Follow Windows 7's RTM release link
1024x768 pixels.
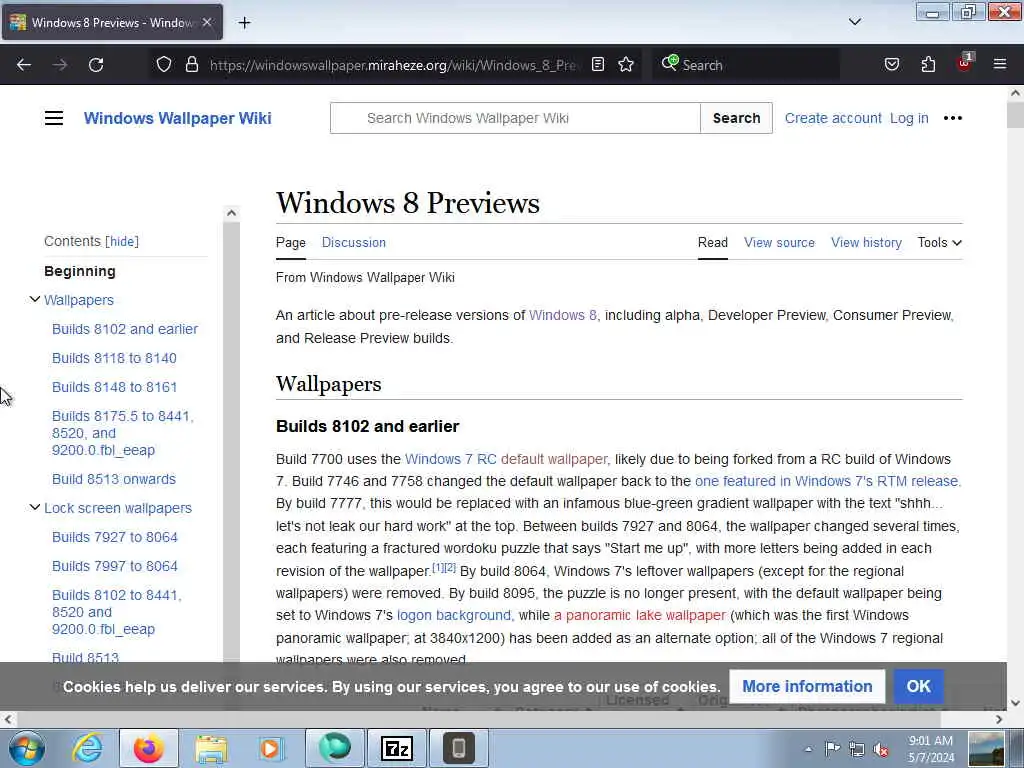pos(827,481)
